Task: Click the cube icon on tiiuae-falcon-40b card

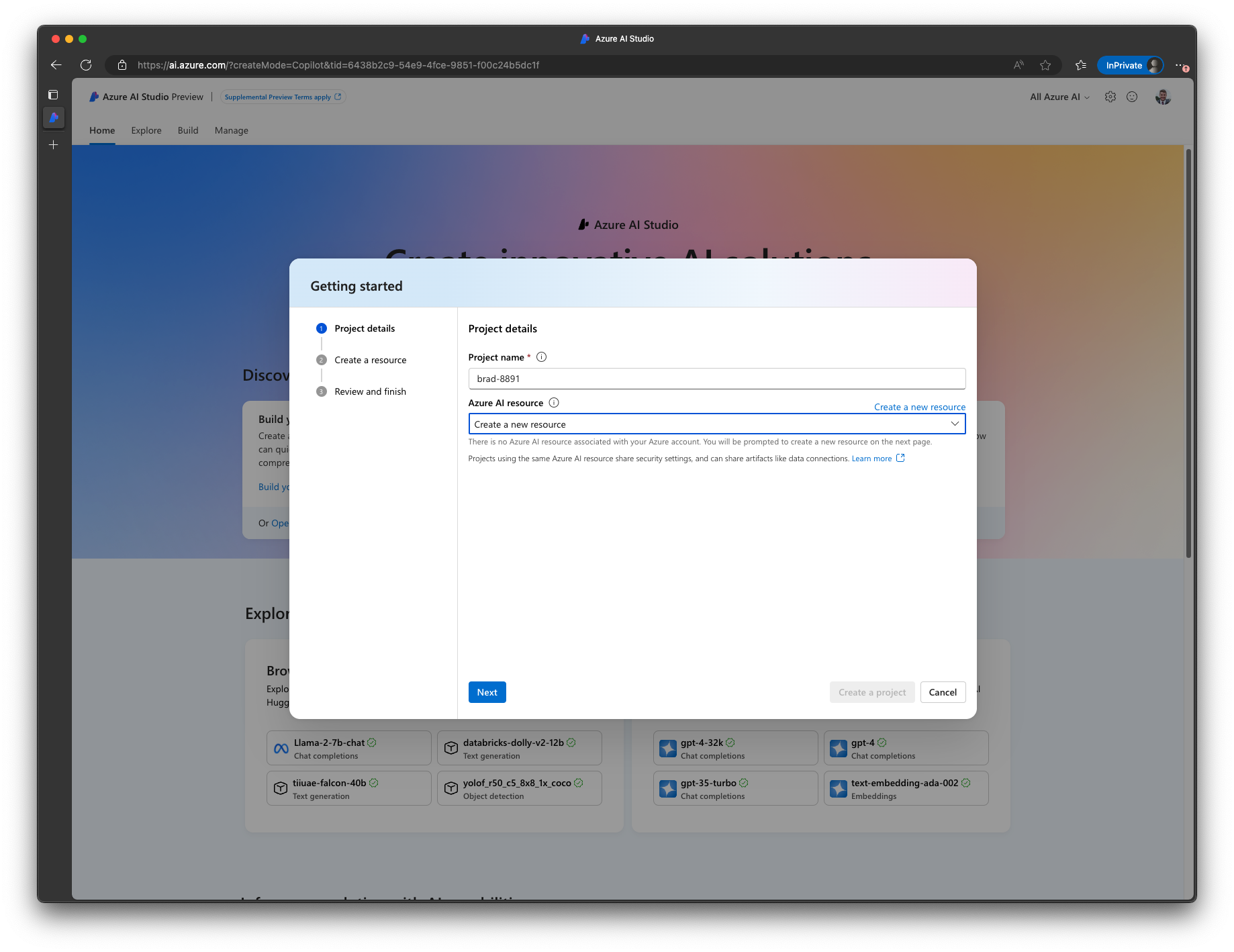Action: tap(281, 789)
